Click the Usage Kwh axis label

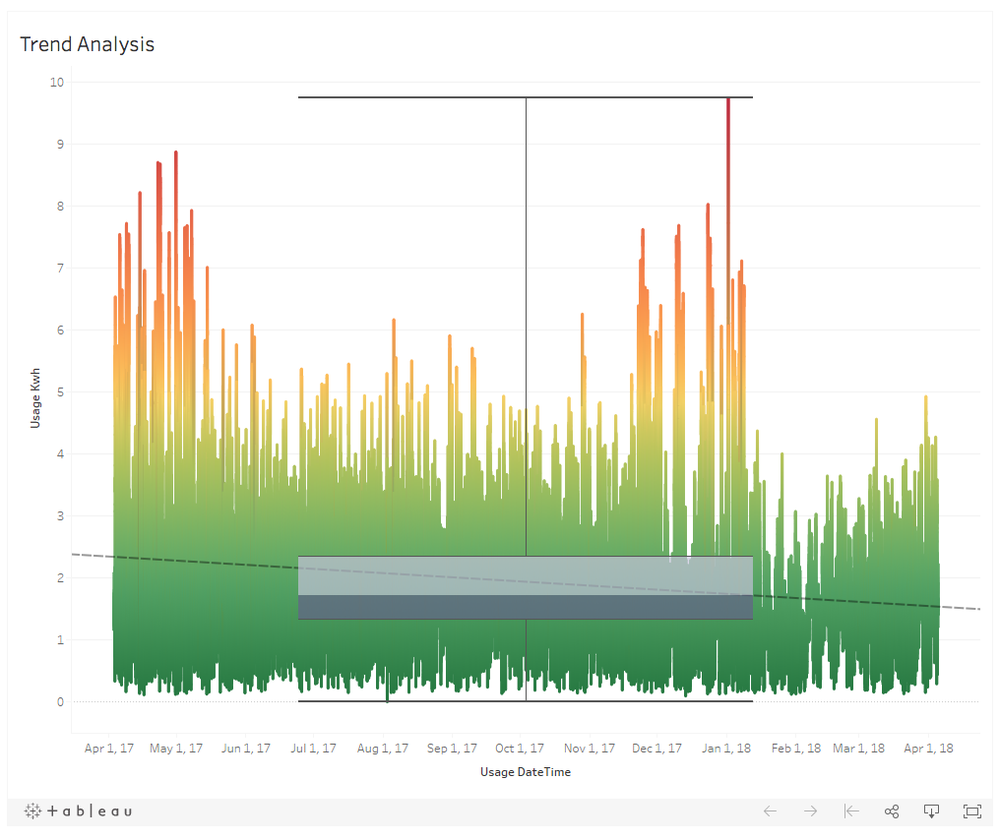coord(35,391)
